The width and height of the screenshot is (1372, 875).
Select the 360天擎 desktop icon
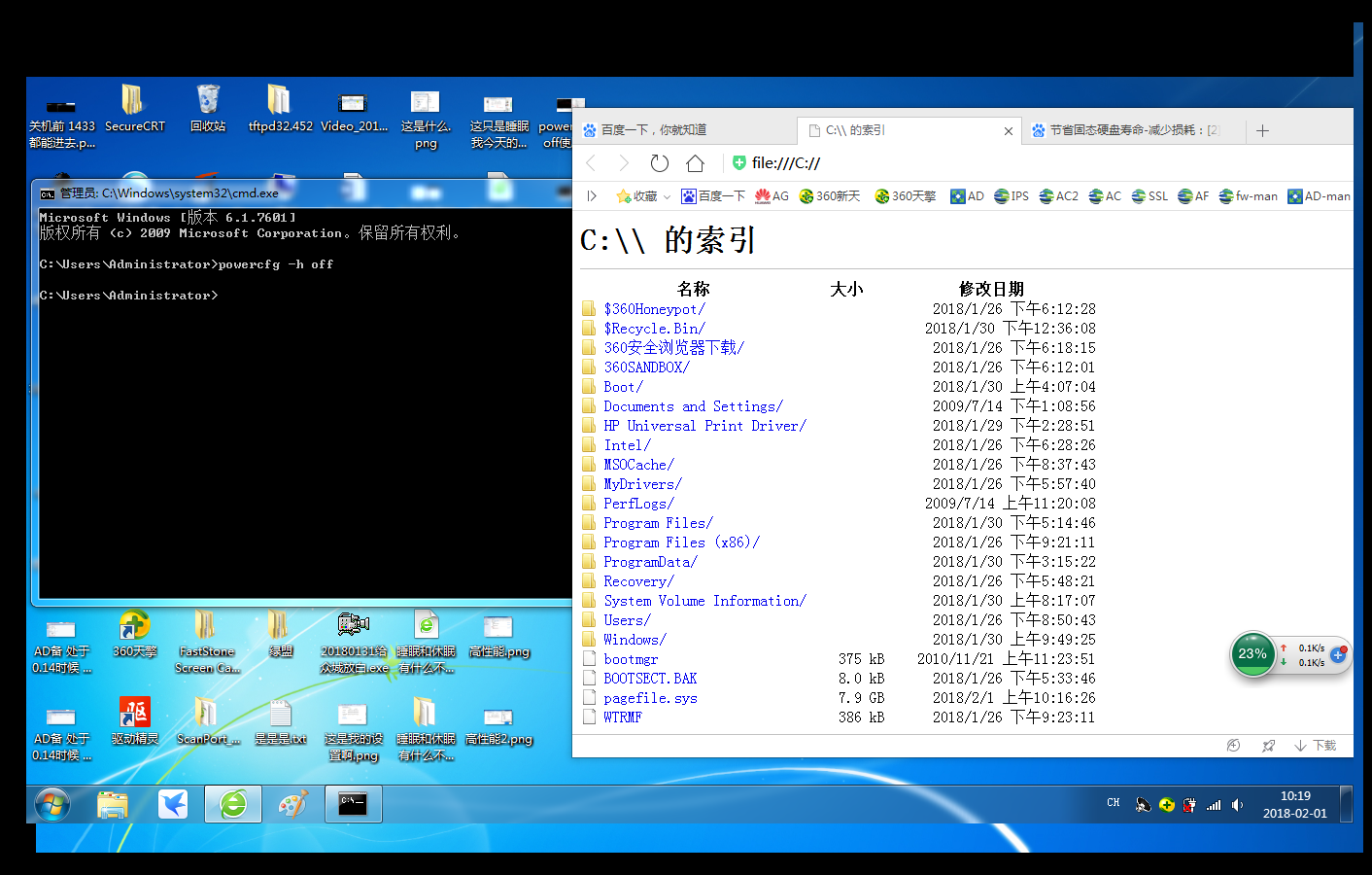pyautogui.click(x=134, y=634)
